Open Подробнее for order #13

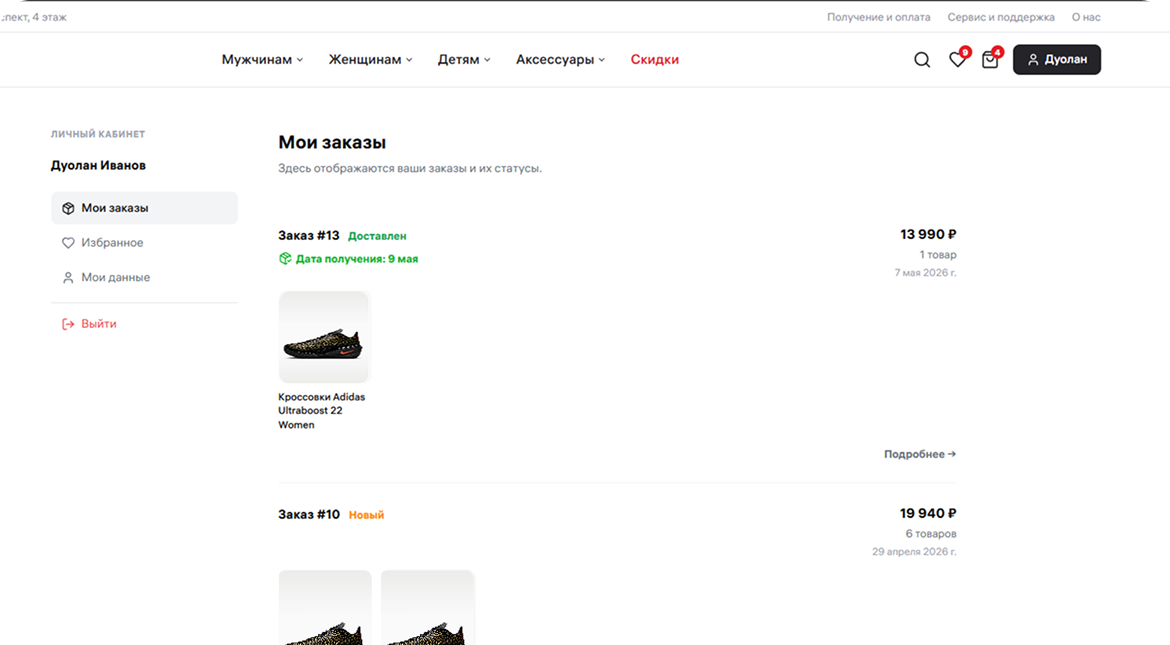919,454
